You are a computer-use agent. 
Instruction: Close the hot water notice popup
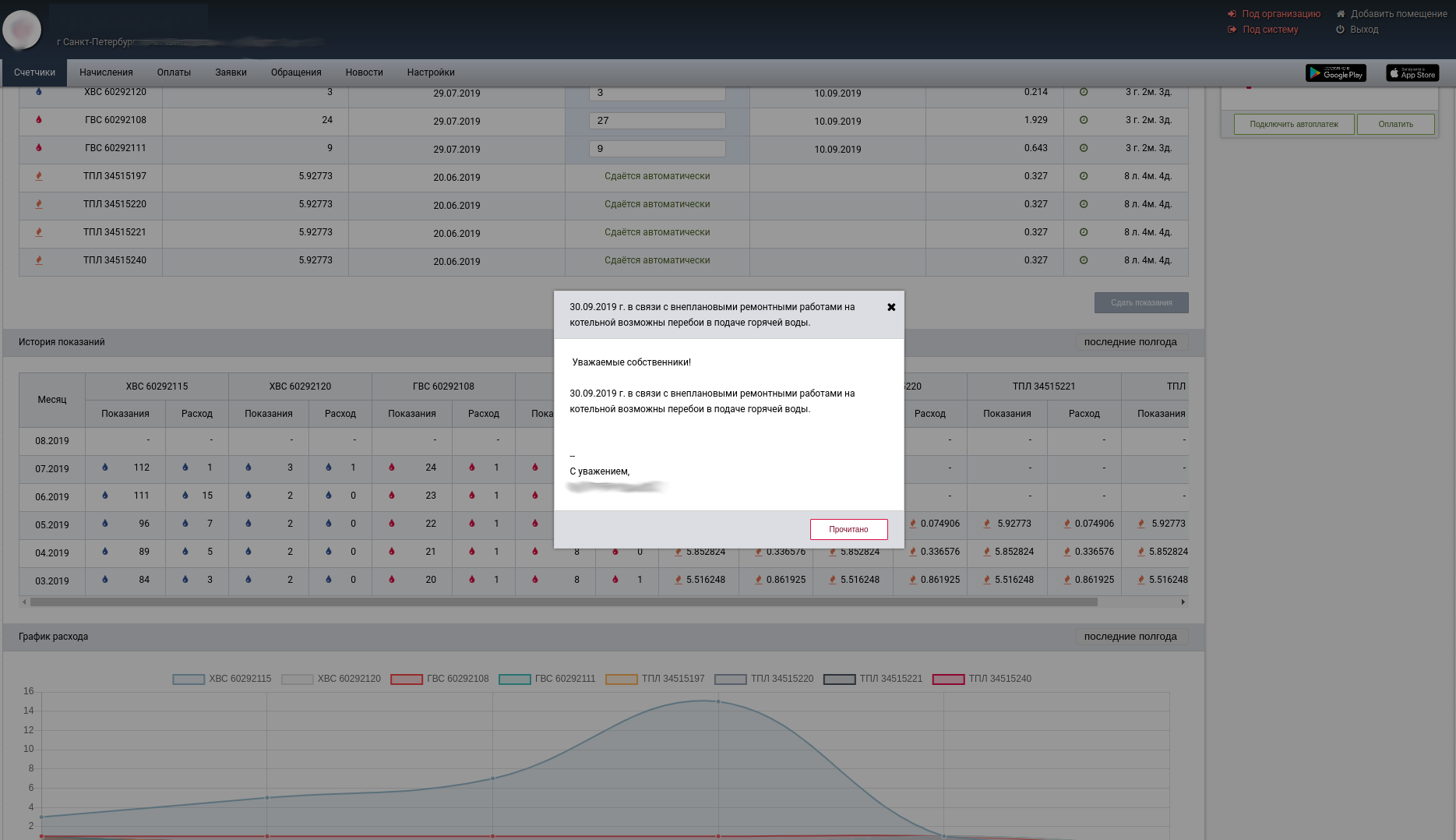click(x=891, y=307)
